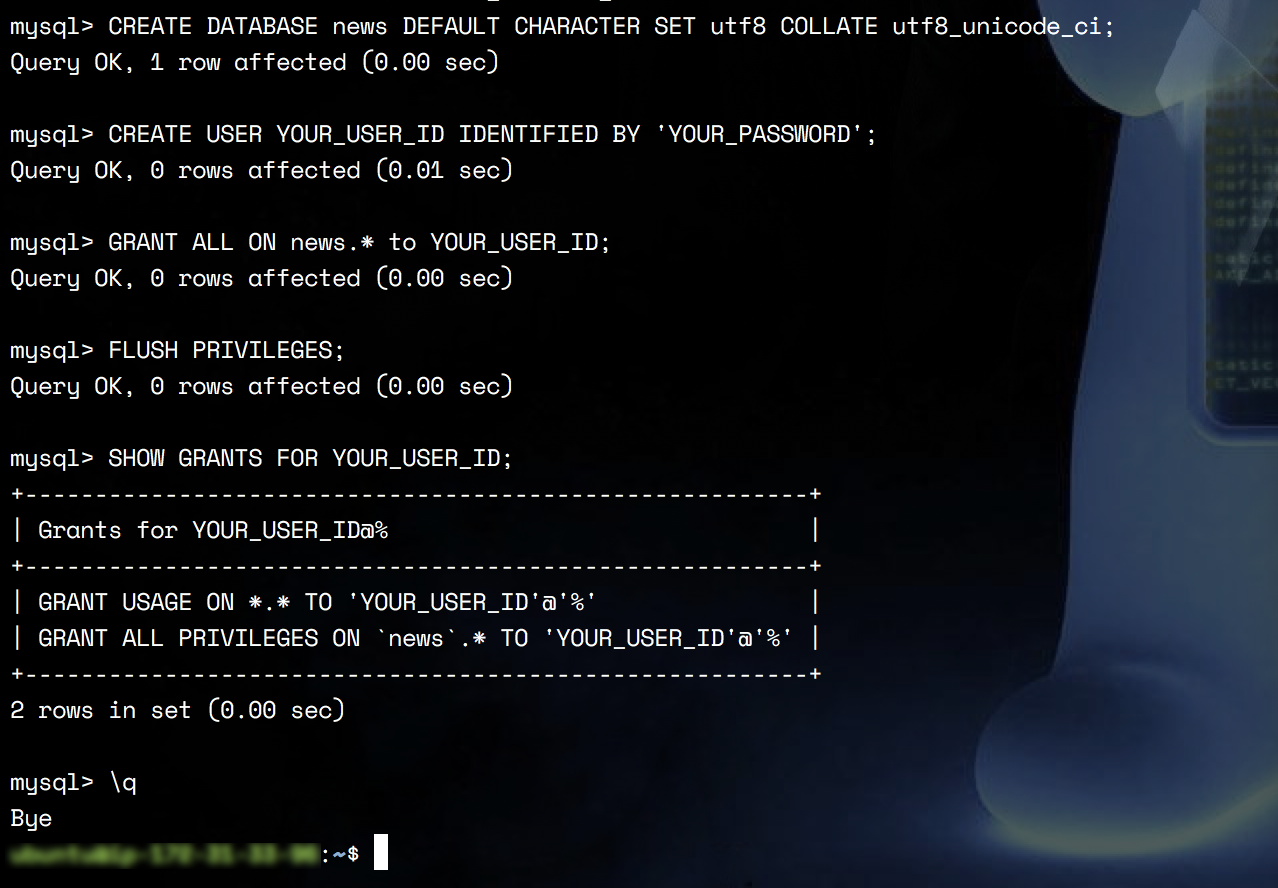Viewport: 1278px width, 888px height.
Task: Click the 'Bye' output line
Action: click(31, 819)
